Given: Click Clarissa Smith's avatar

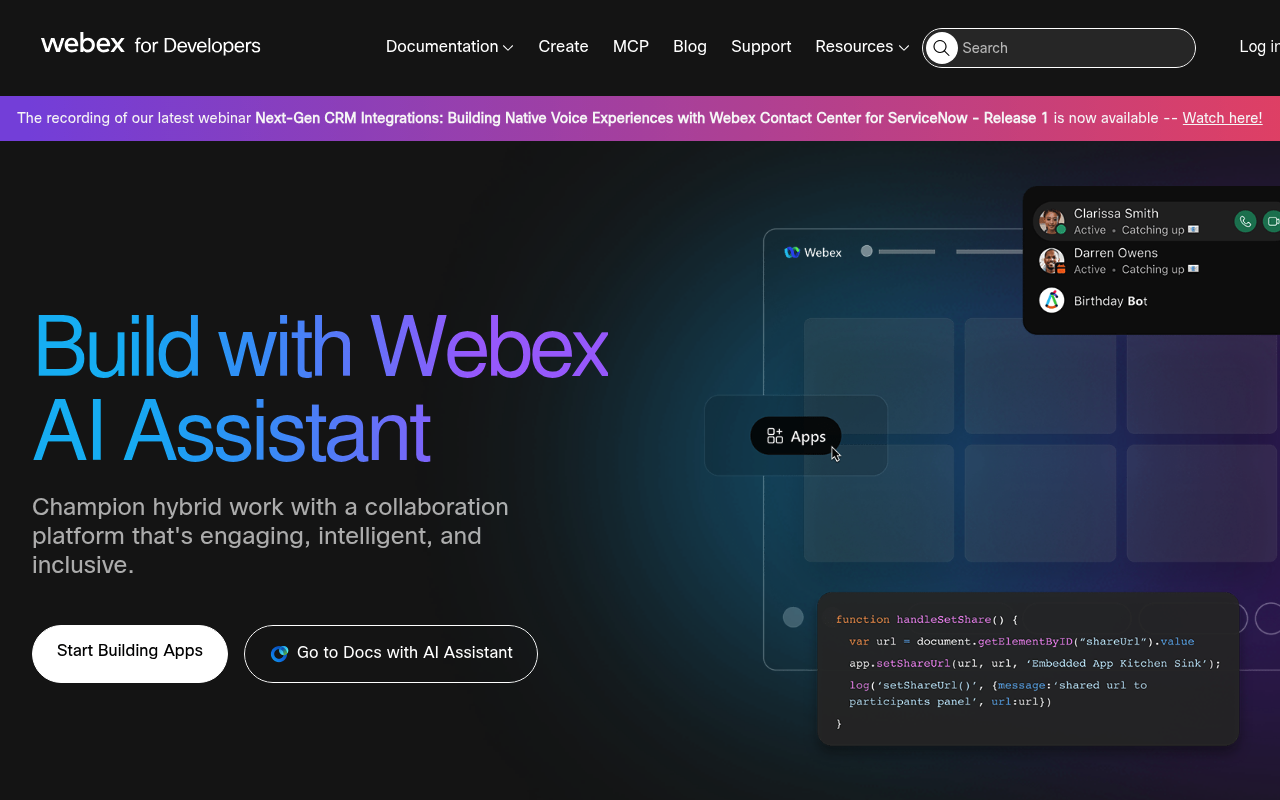Looking at the screenshot, I should point(1052,222).
